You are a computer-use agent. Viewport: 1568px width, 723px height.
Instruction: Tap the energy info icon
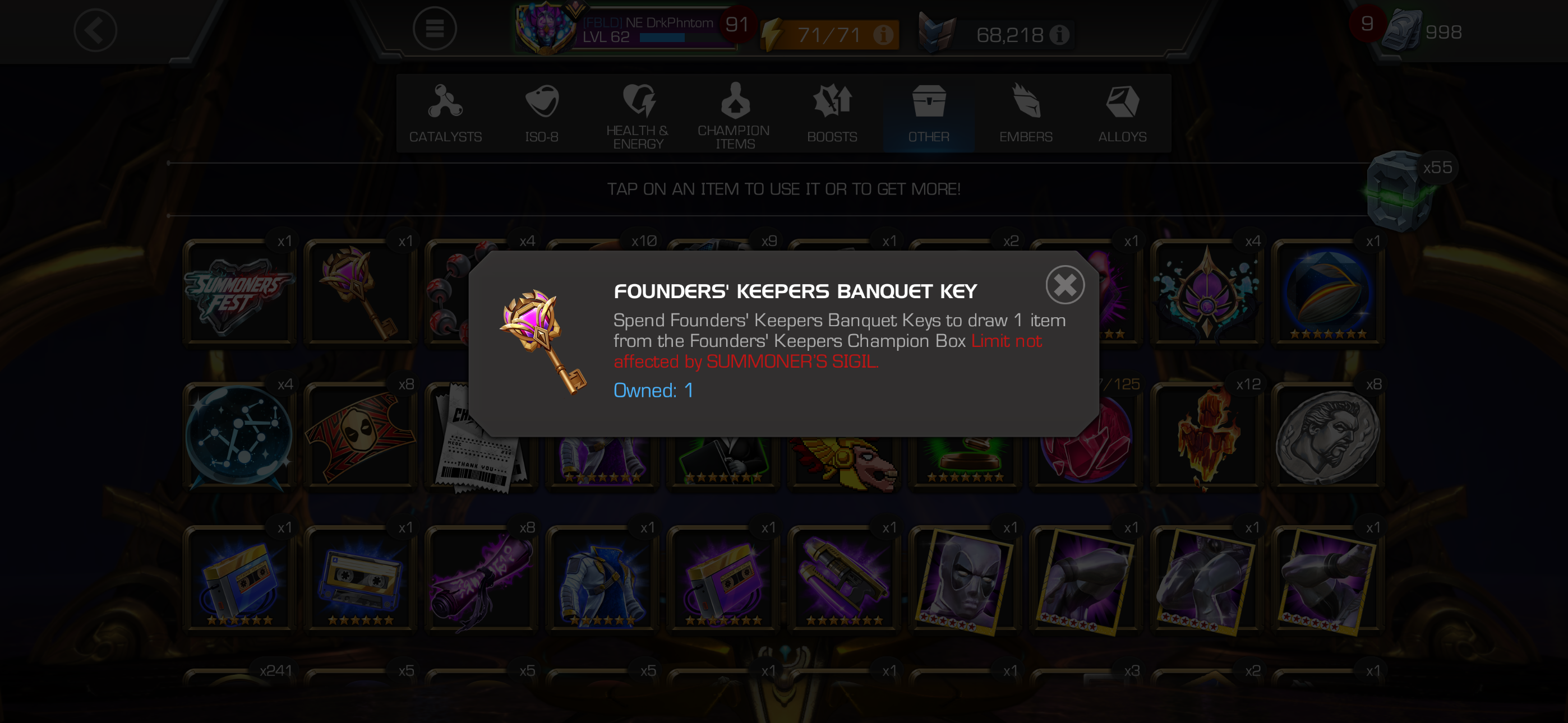point(883,34)
